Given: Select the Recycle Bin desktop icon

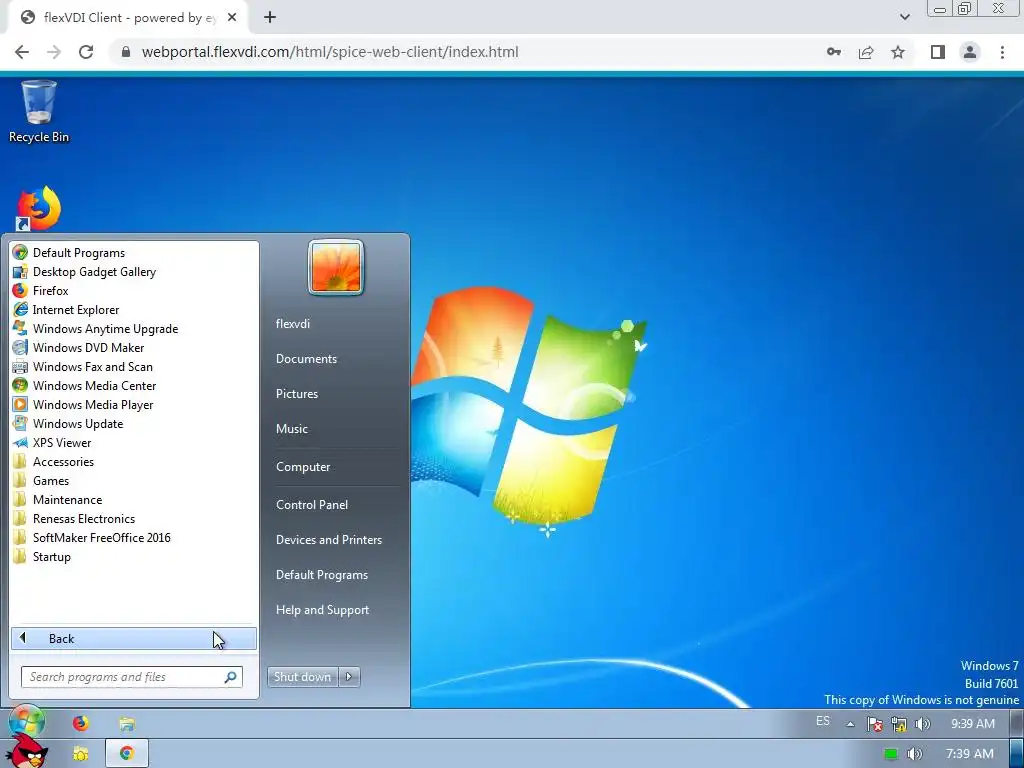Looking at the screenshot, I should tap(39, 111).
